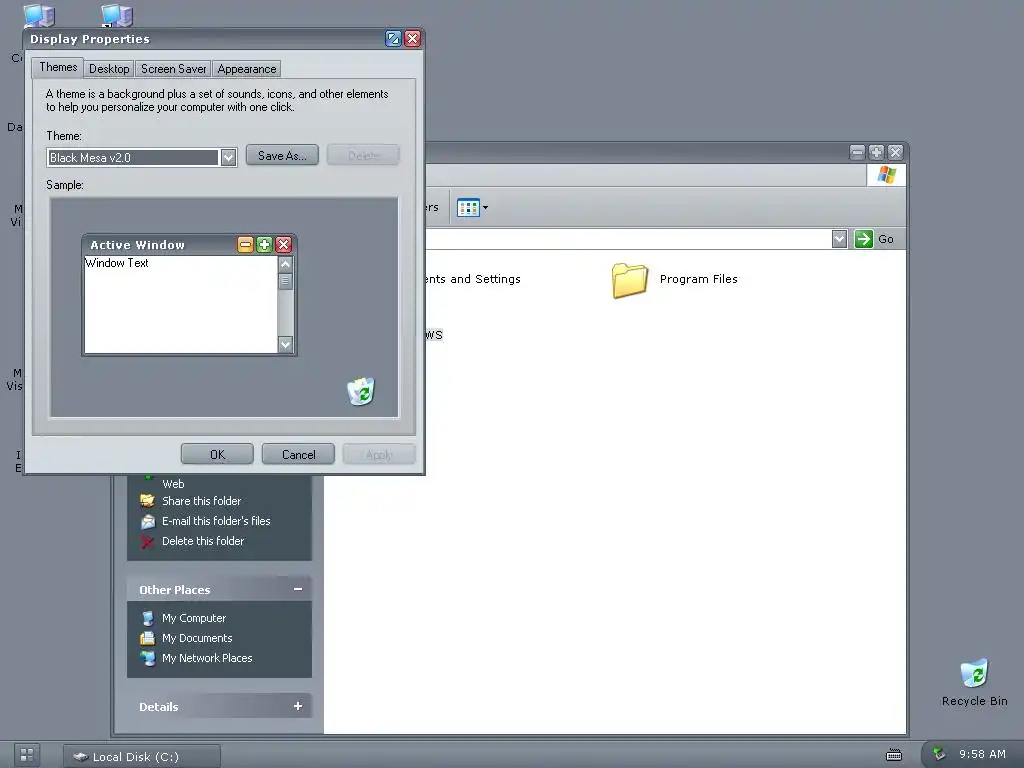Click the My Network Places icon

point(148,658)
